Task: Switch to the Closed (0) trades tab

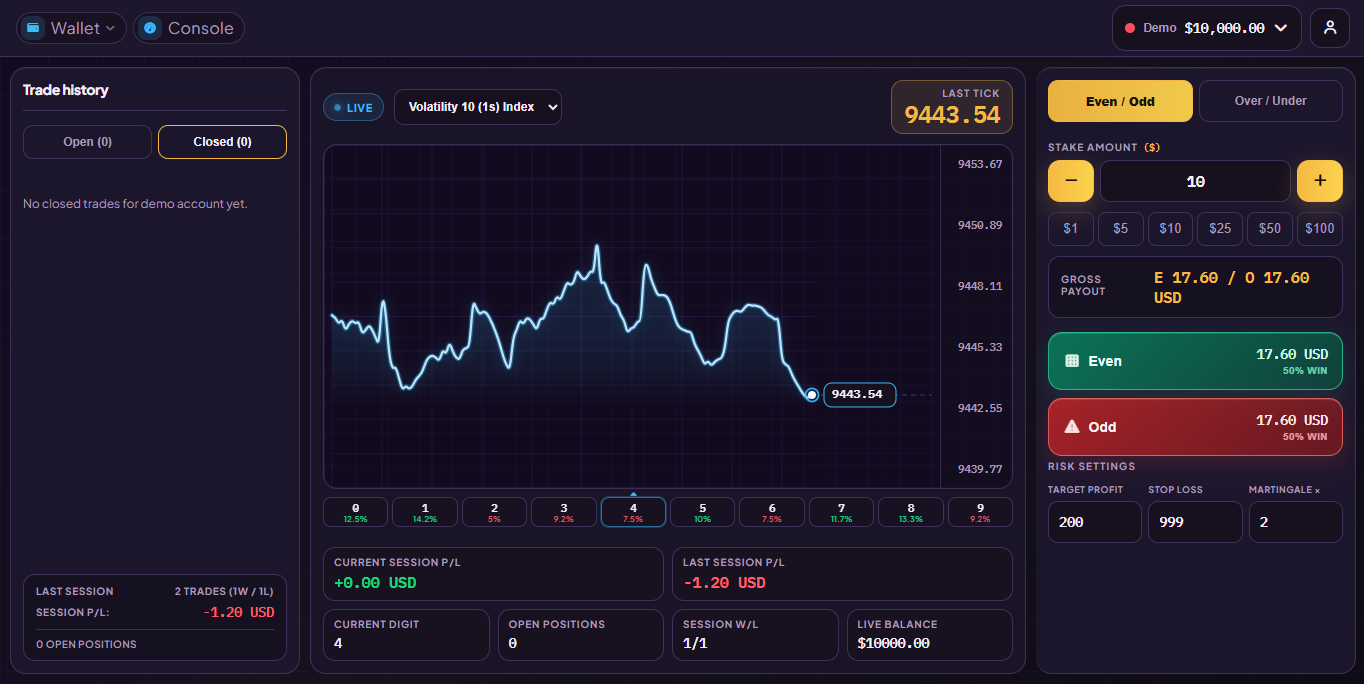Action: tap(222, 142)
